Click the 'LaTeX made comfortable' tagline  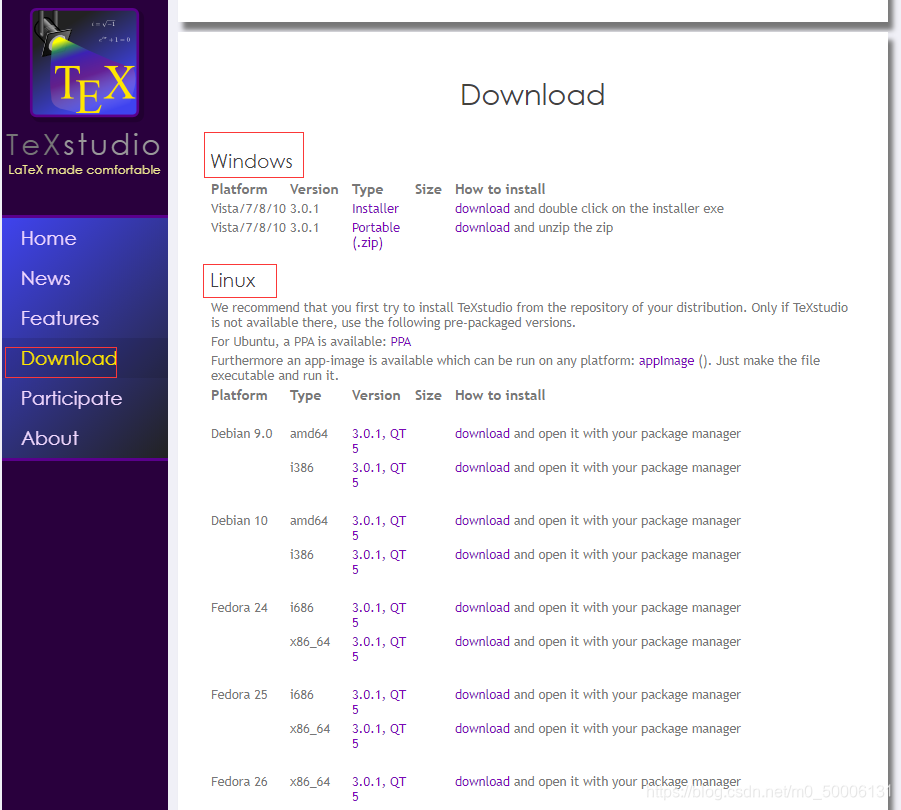84,170
